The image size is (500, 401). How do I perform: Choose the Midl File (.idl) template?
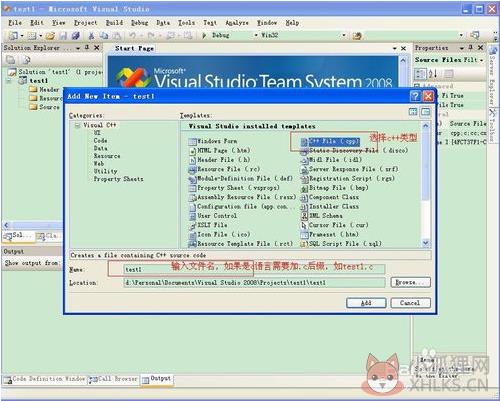(331, 160)
